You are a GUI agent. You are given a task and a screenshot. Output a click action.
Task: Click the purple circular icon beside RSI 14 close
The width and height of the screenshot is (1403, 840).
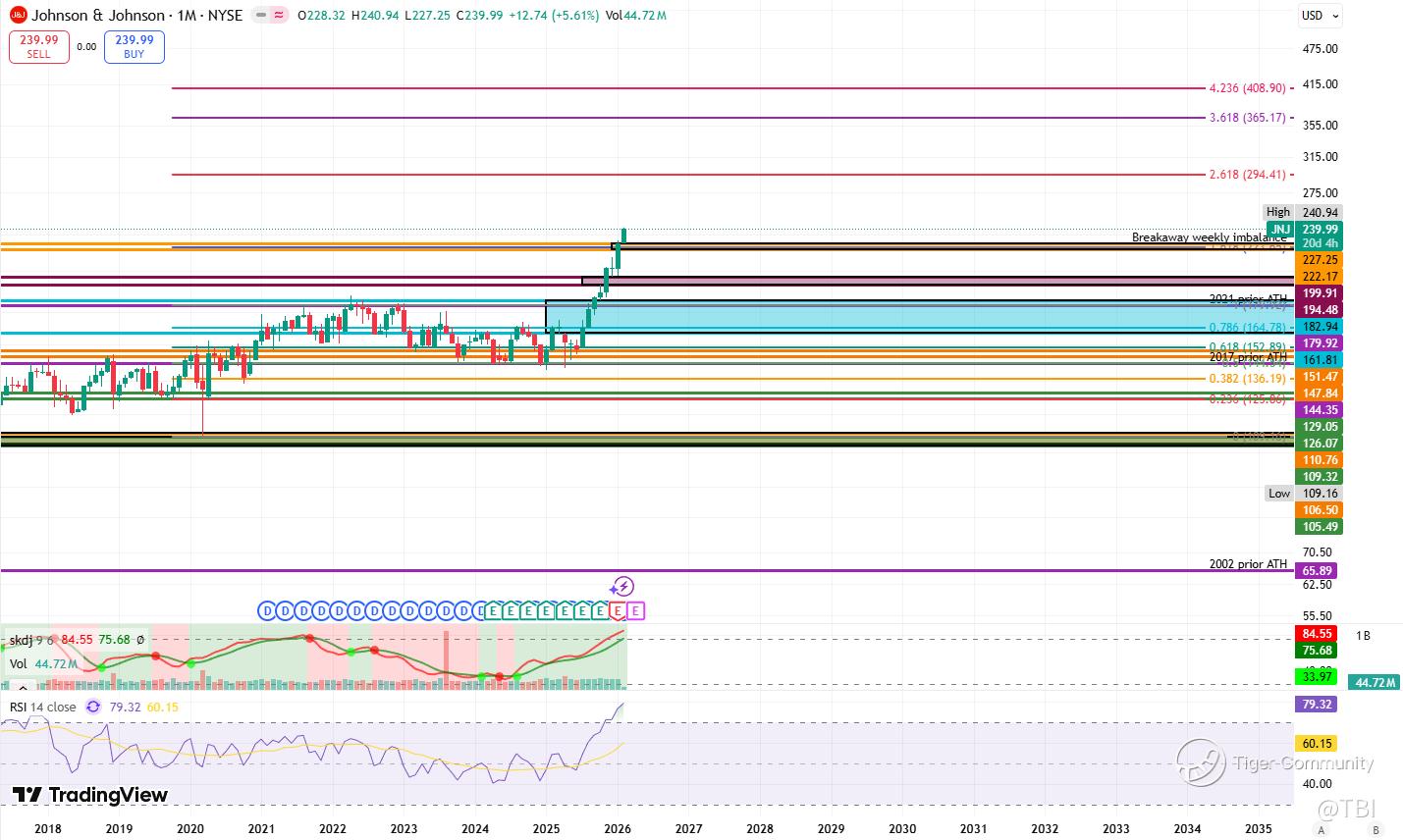(x=92, y=707)
